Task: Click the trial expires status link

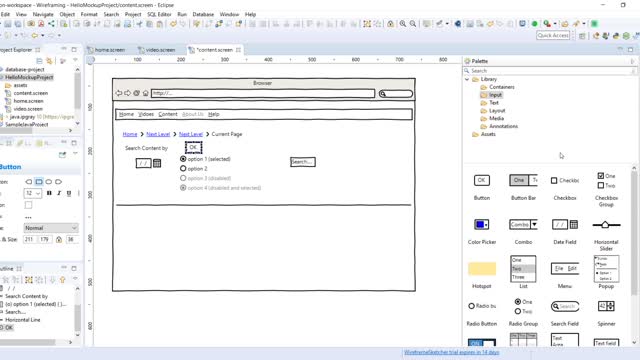Action: (451, 352)
